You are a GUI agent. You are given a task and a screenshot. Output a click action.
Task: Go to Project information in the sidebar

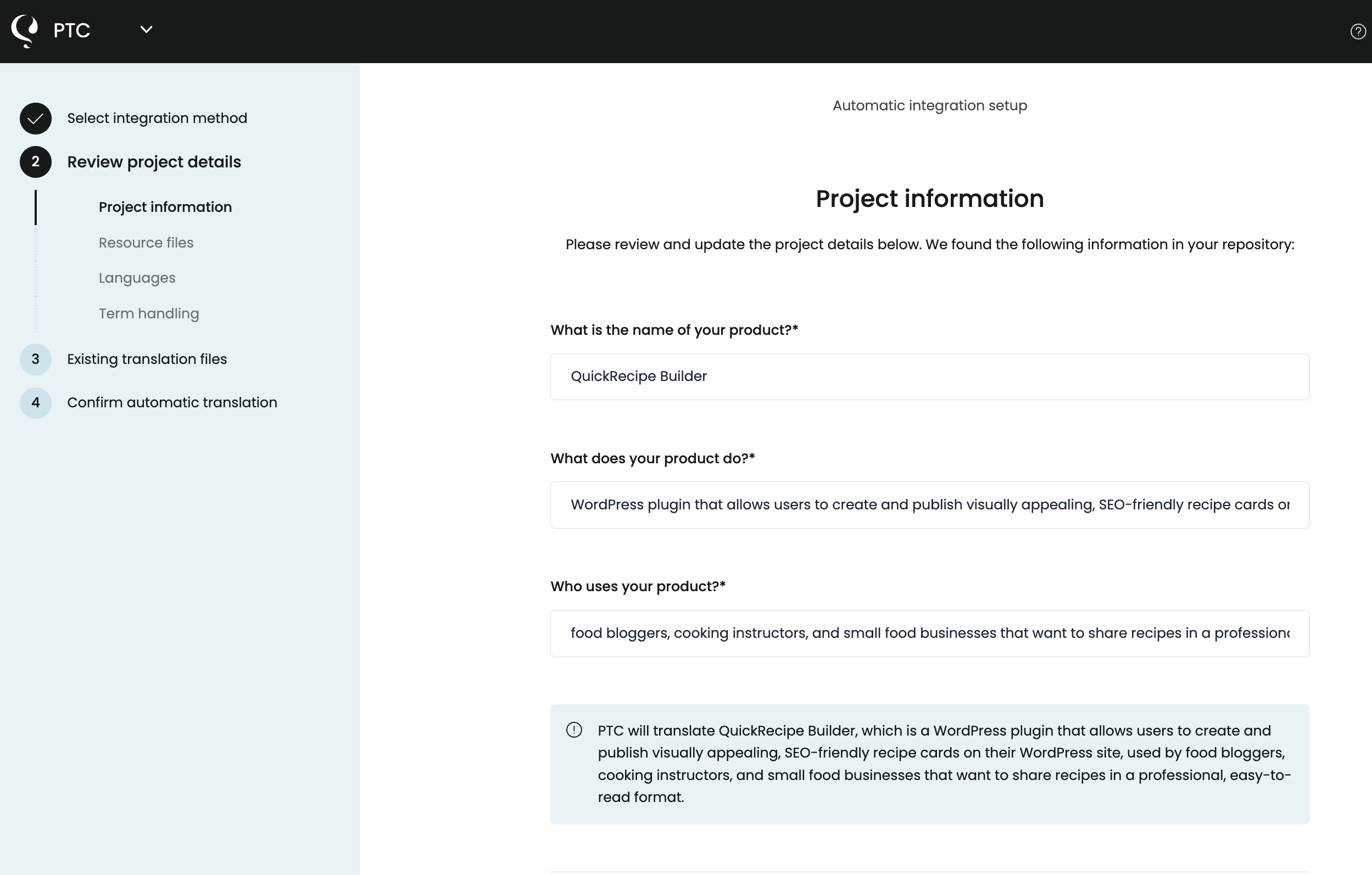165,207
